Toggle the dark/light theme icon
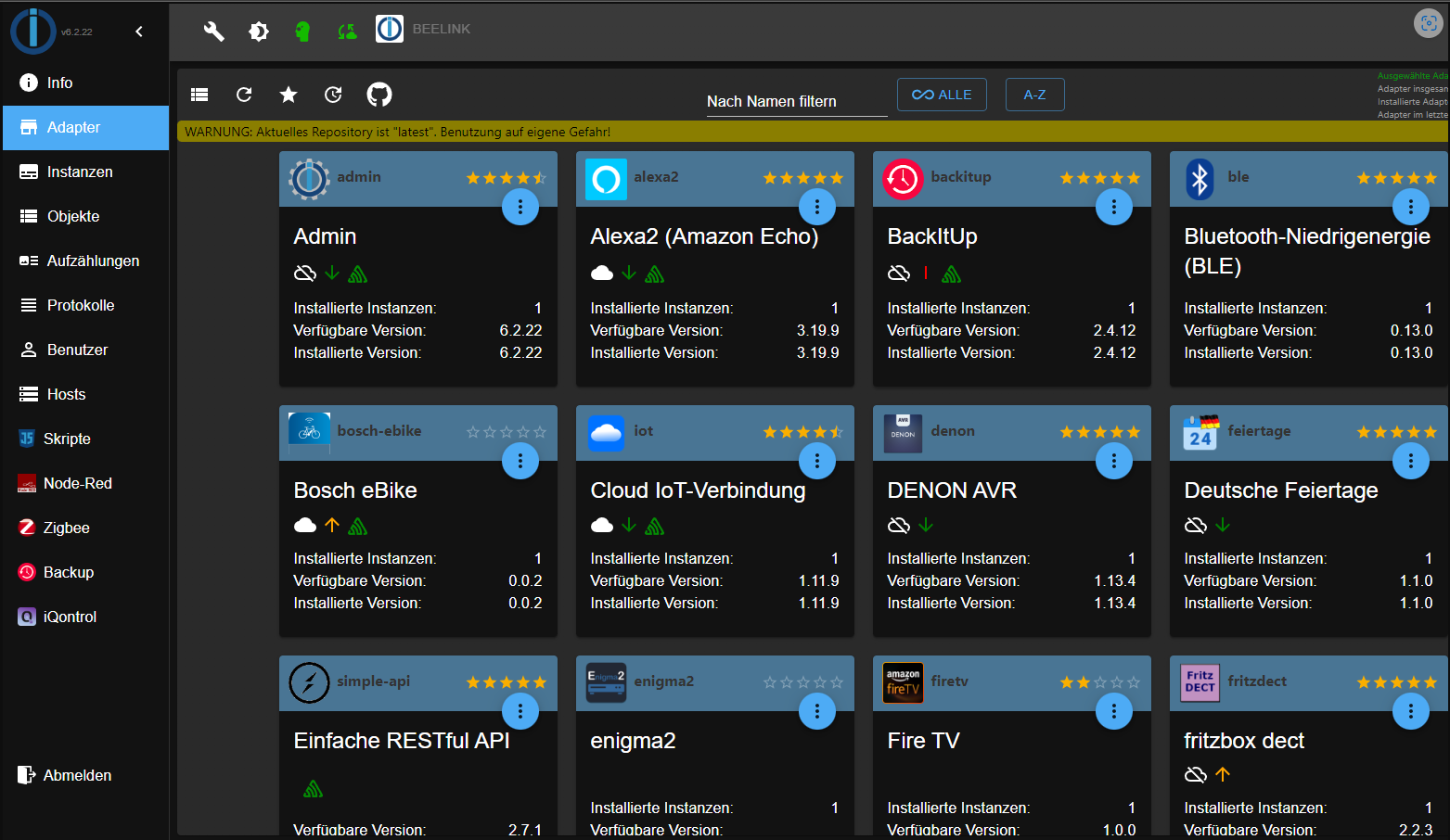Viewport: 1450px width, 840px height. 259,31
